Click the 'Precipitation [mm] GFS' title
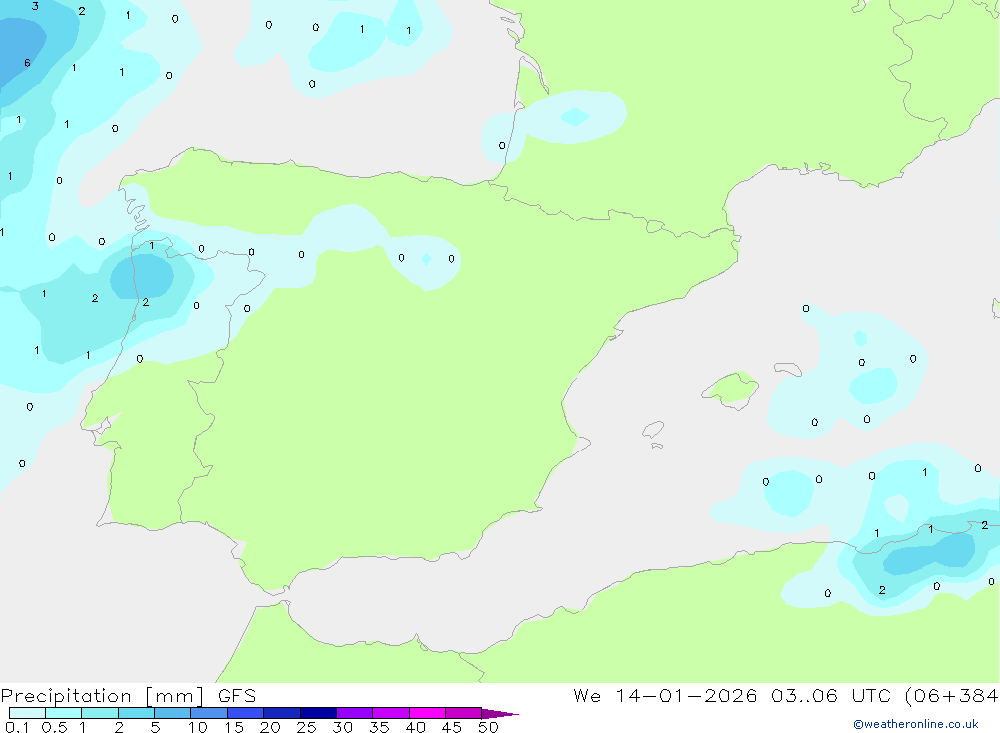Image resolution: width=1000 pixels, height=733 pixels. [128, 696]
